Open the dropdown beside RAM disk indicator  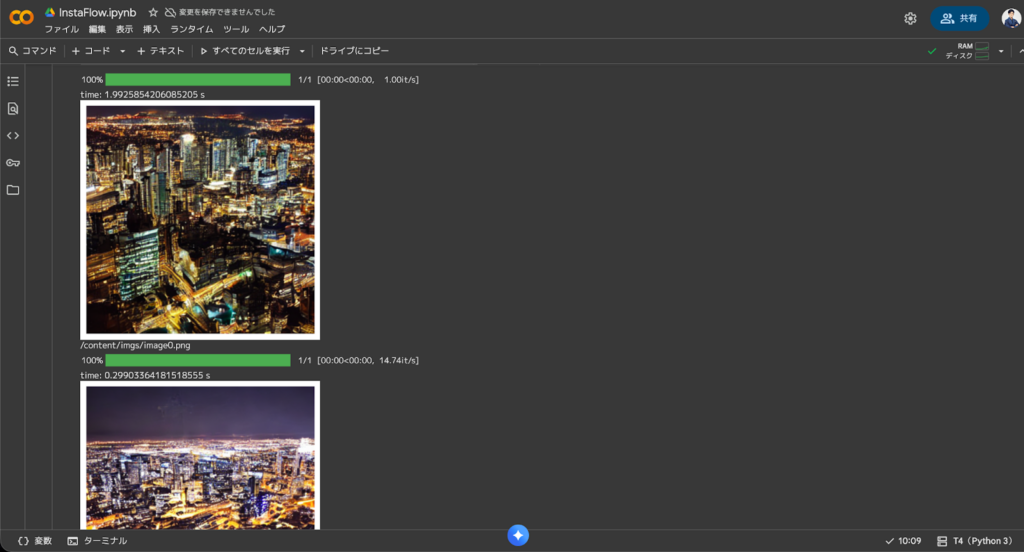pos(1001,51)
